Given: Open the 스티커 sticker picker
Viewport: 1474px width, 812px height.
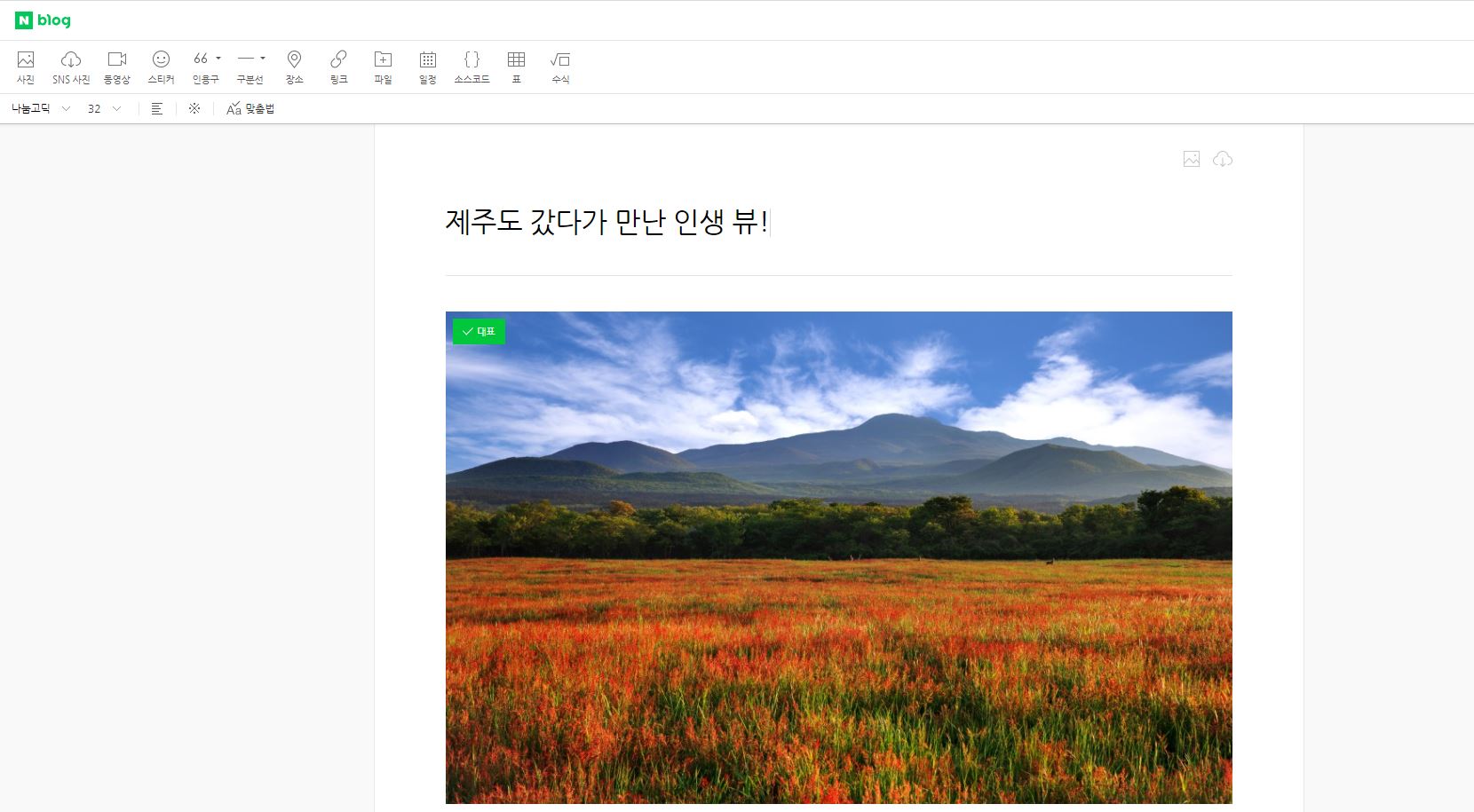Looking at the screenshot, I should [161, 67].
